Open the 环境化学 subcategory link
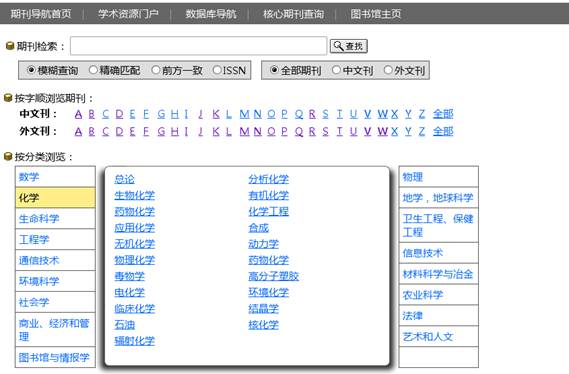Screen dimensions: 569x374 tap(269, 292)
